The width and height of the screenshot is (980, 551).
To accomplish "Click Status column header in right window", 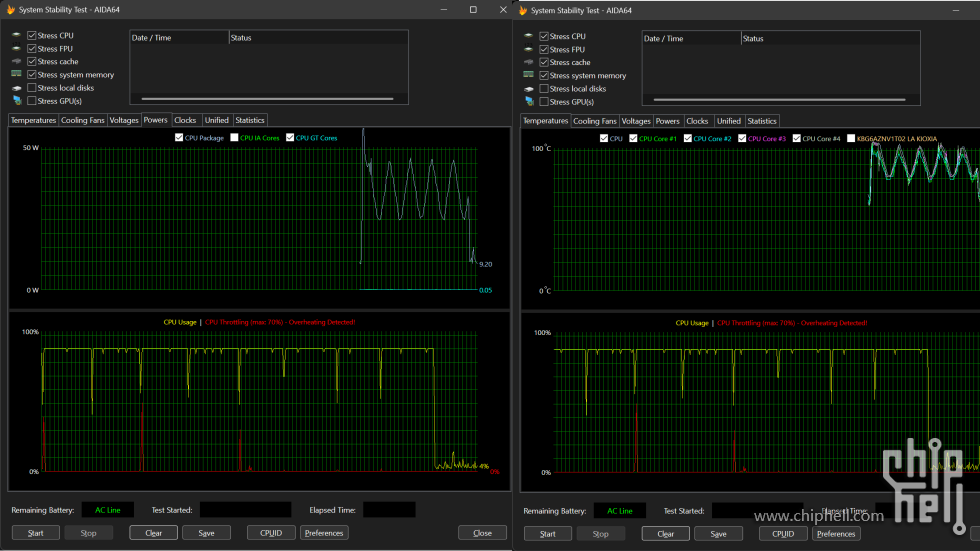I will coord(831,38).
